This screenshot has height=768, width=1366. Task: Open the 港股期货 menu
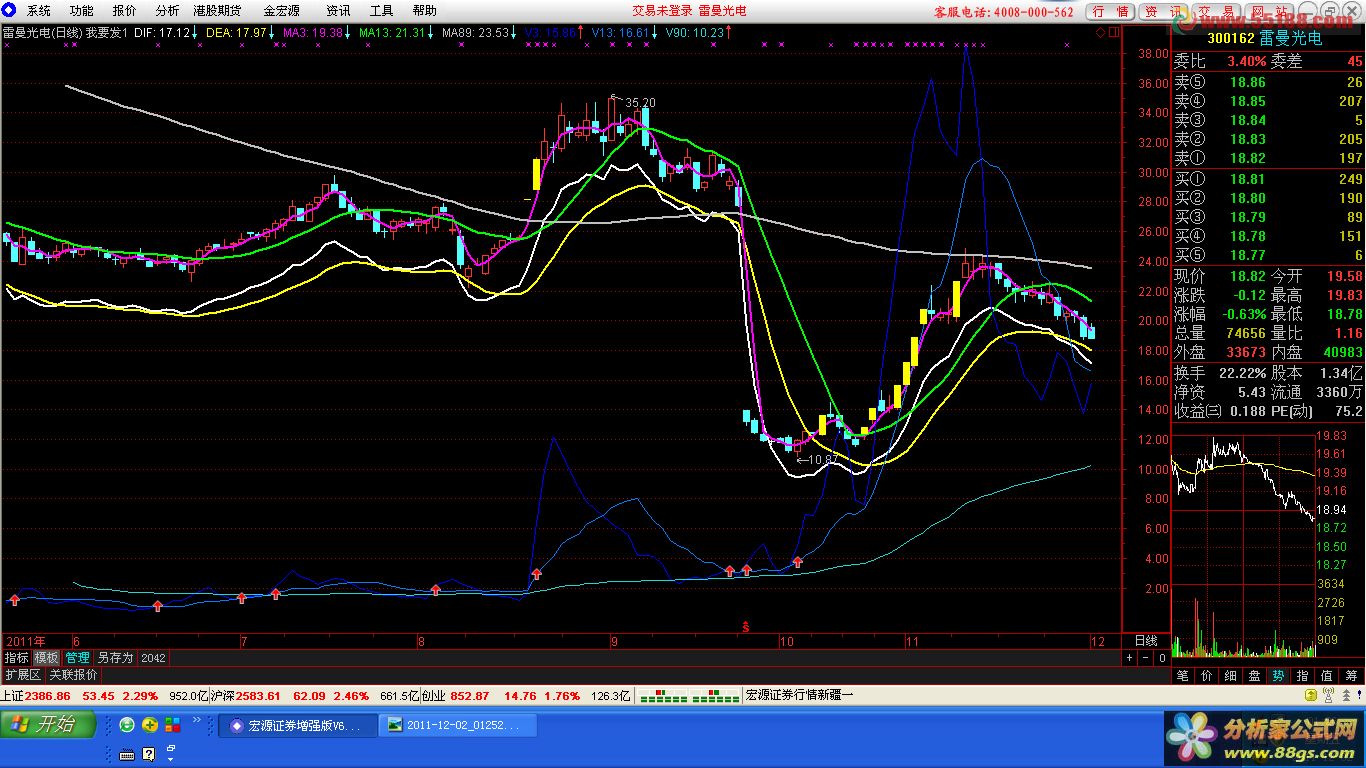(x=217, y=11)
